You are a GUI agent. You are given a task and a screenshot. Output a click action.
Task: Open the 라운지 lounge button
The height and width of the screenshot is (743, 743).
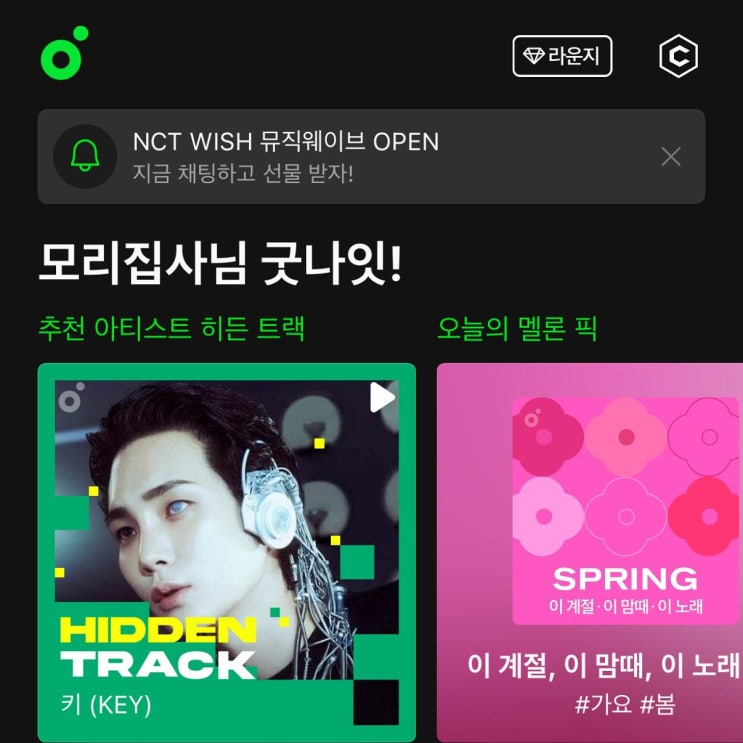562,56
